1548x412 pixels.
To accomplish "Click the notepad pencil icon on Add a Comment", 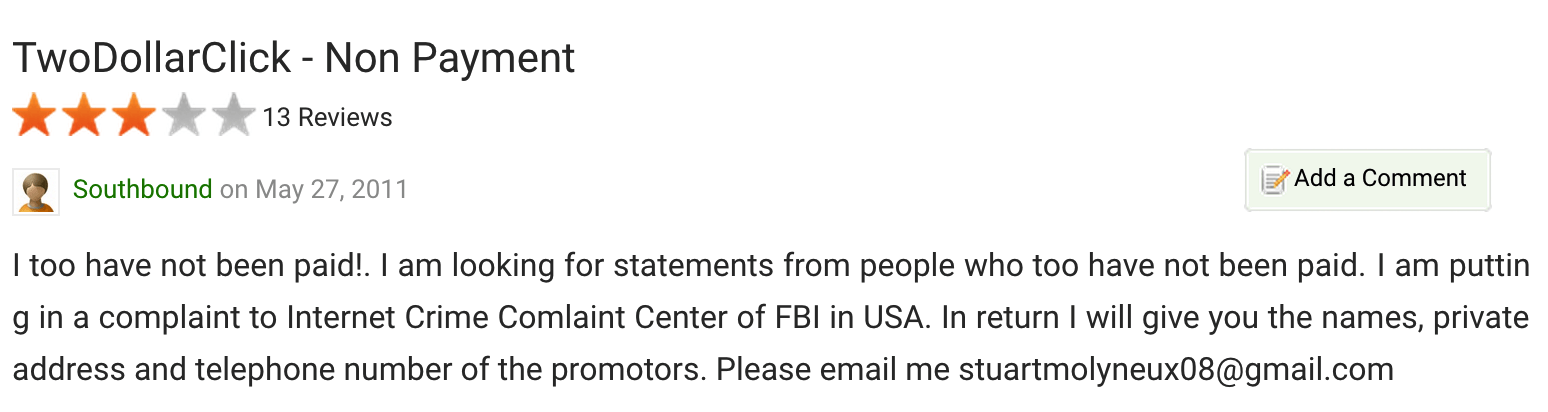I will [1275, 180].
